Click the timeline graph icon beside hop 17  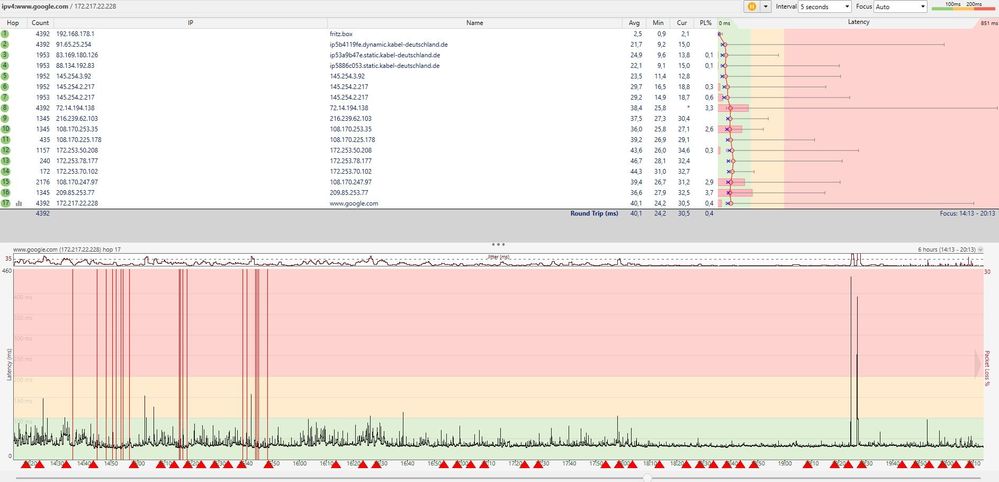click(x=18, y=203)
